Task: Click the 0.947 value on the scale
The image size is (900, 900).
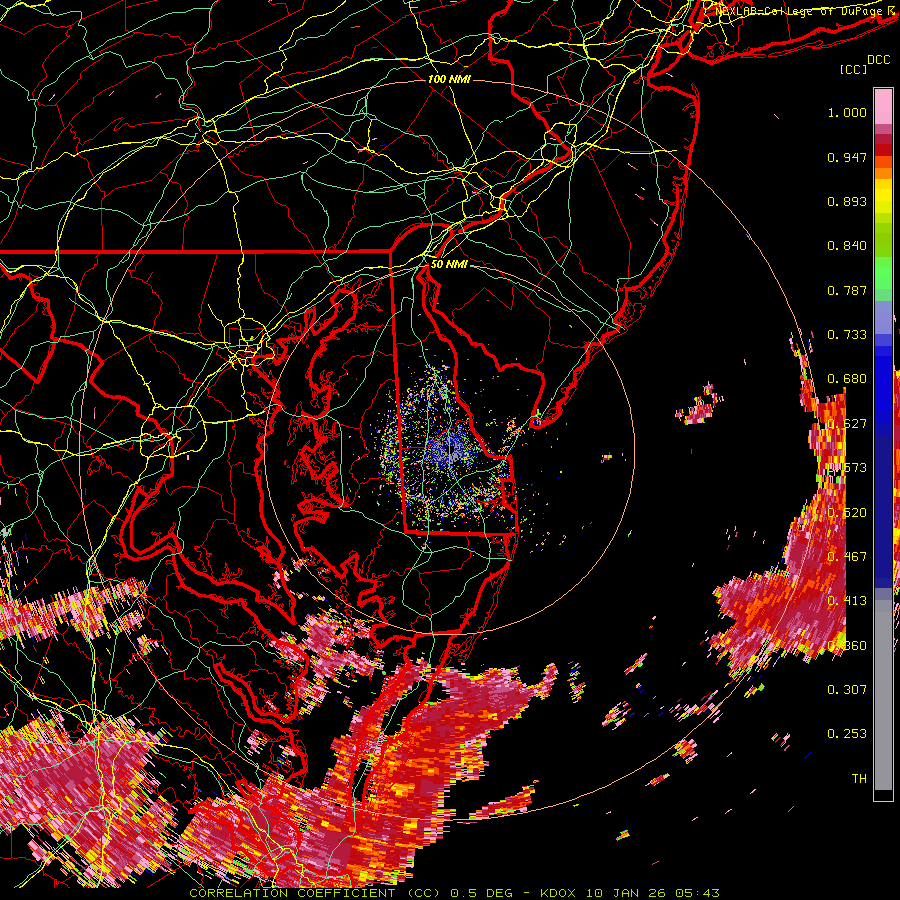Action: 847,157
